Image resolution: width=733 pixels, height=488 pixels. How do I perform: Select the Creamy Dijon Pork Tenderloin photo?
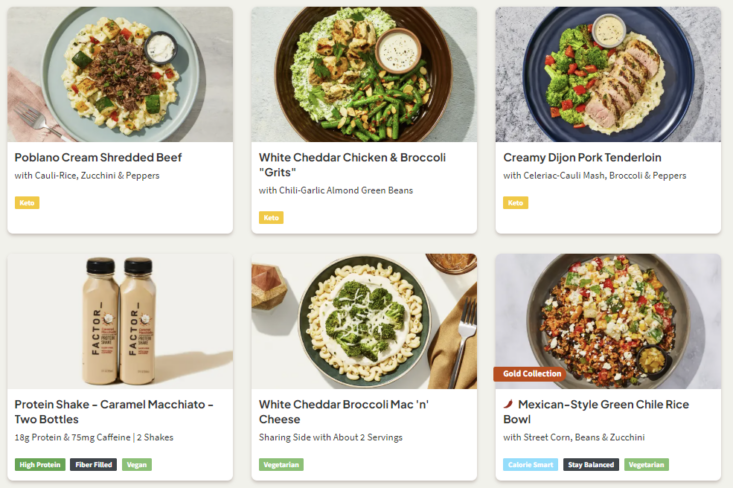point(608,74)
